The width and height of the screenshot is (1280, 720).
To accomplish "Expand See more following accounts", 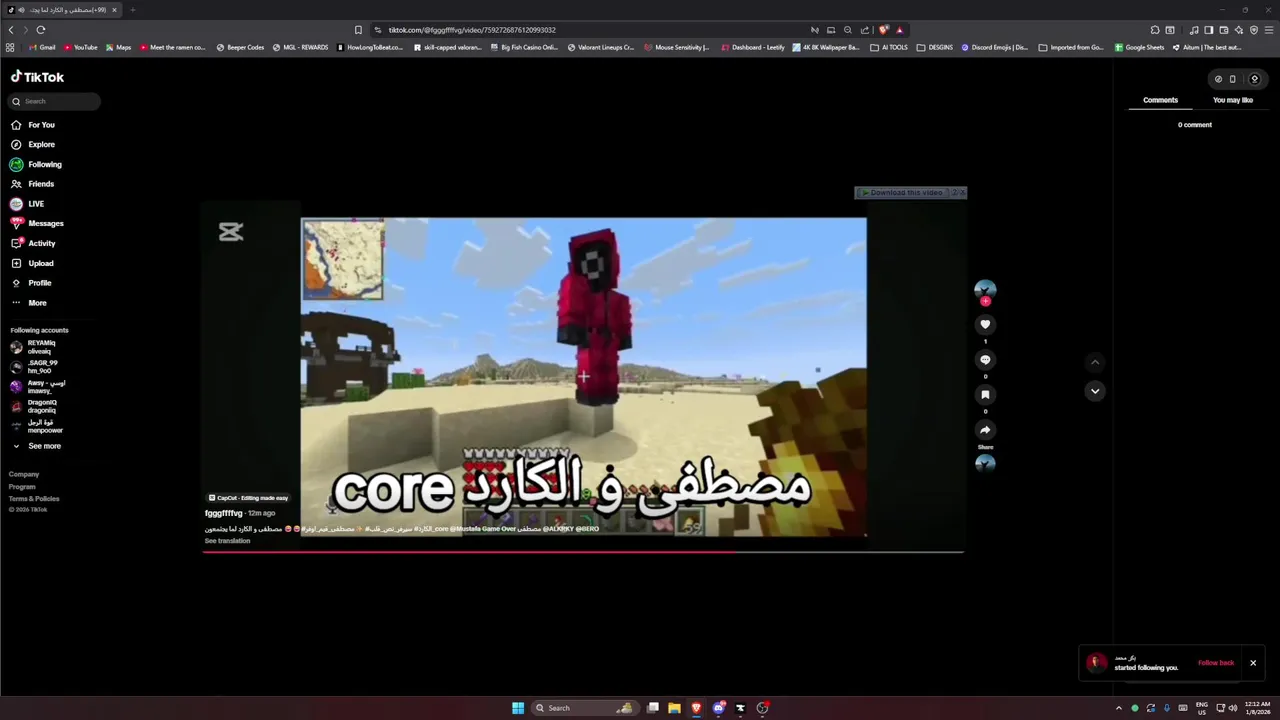I will [x=36, y=446].
